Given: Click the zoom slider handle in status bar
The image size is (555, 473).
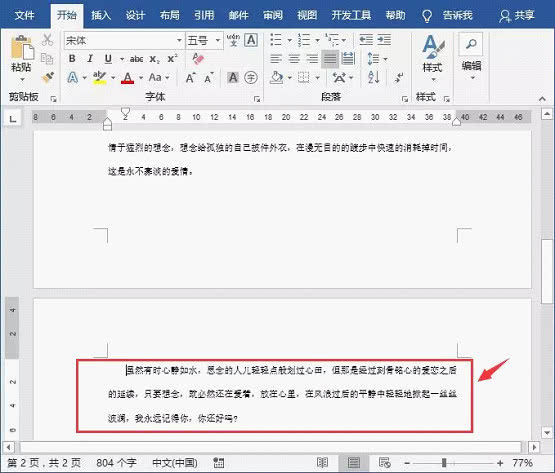Looking at the screenshot, I should point(444,462).
